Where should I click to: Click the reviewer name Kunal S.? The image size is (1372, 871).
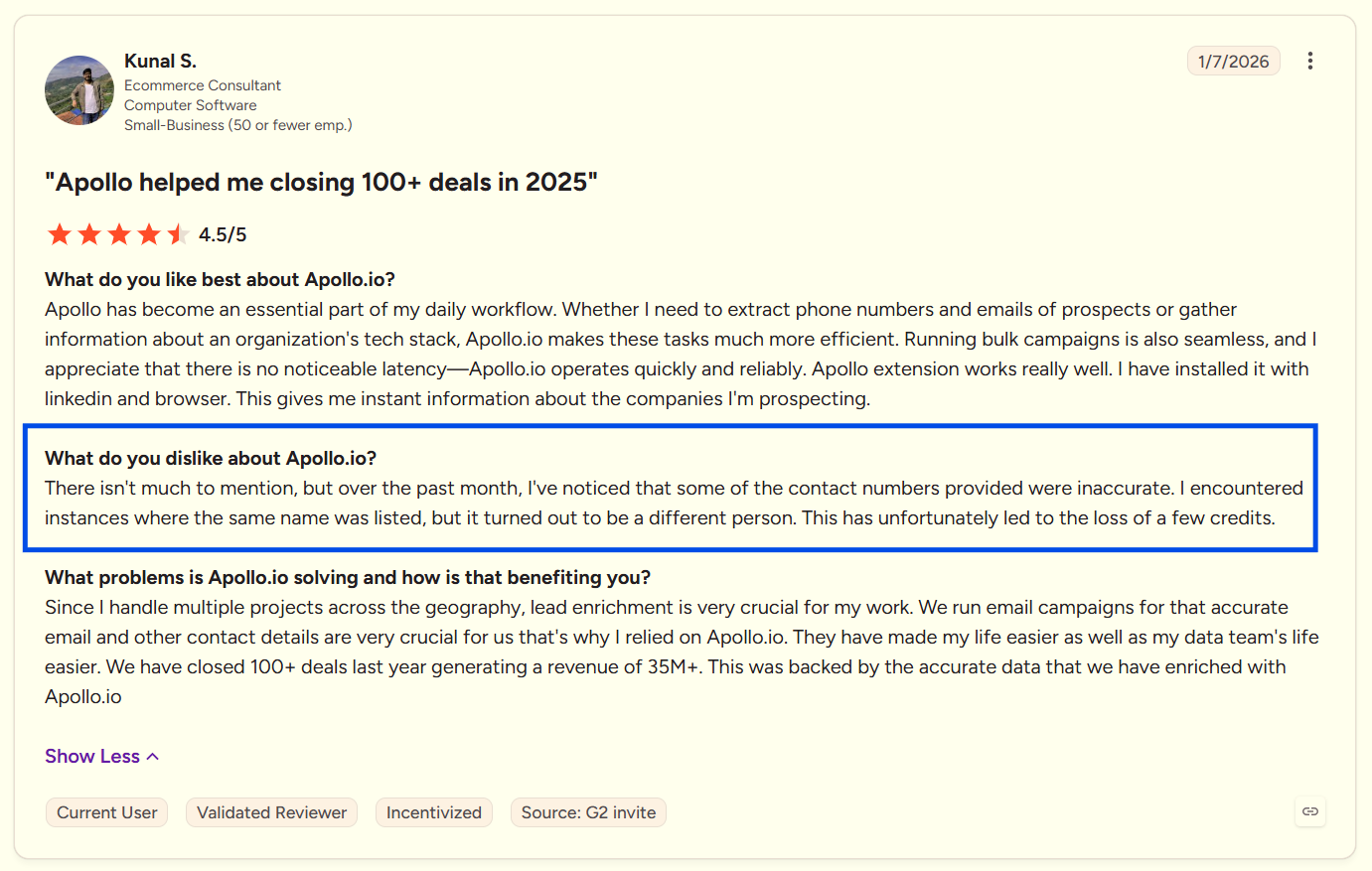pyautogui.click(x=160, y=61)
